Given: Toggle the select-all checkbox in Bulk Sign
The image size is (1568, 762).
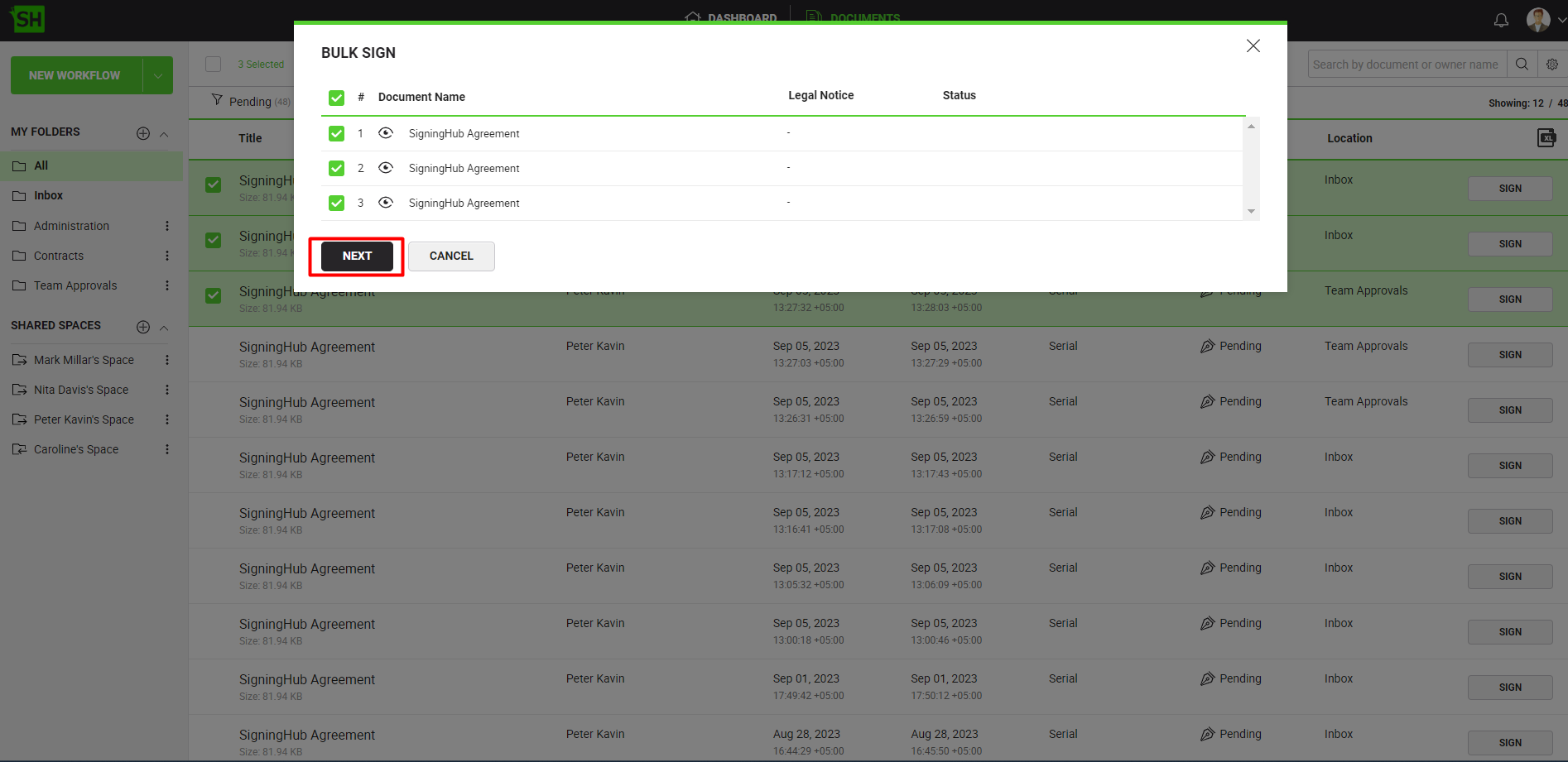Looking at the screenshot, I should [336, 98].
